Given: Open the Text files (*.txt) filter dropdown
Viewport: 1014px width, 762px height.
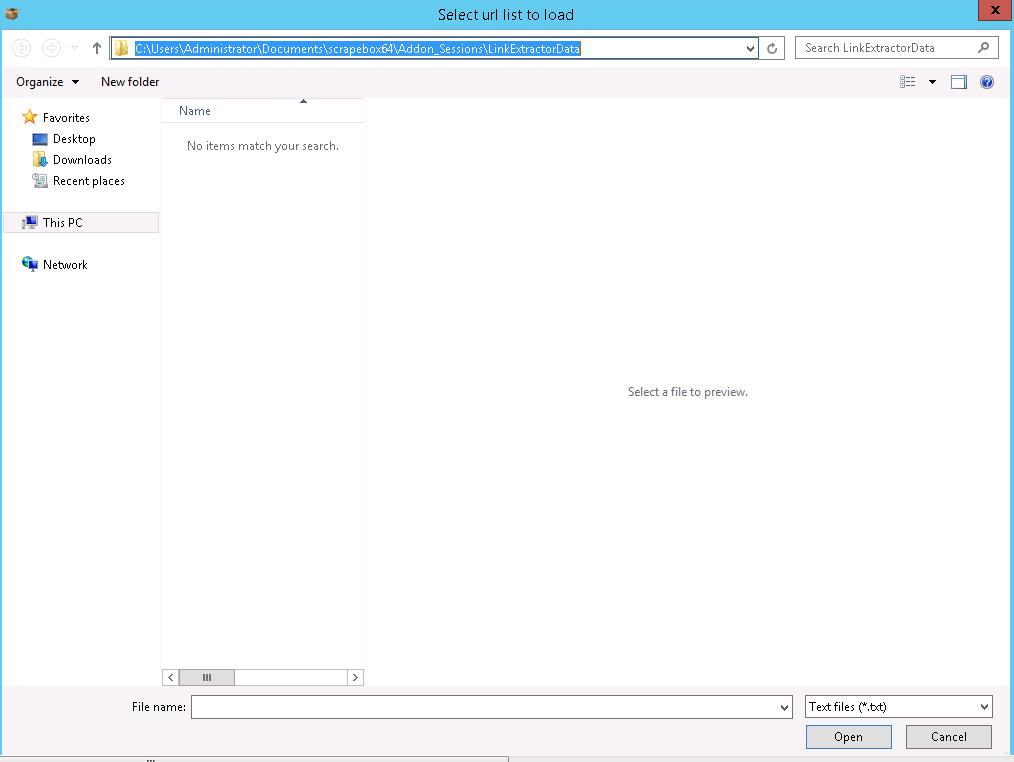Looking at the screenshot, I should [899, 707].
